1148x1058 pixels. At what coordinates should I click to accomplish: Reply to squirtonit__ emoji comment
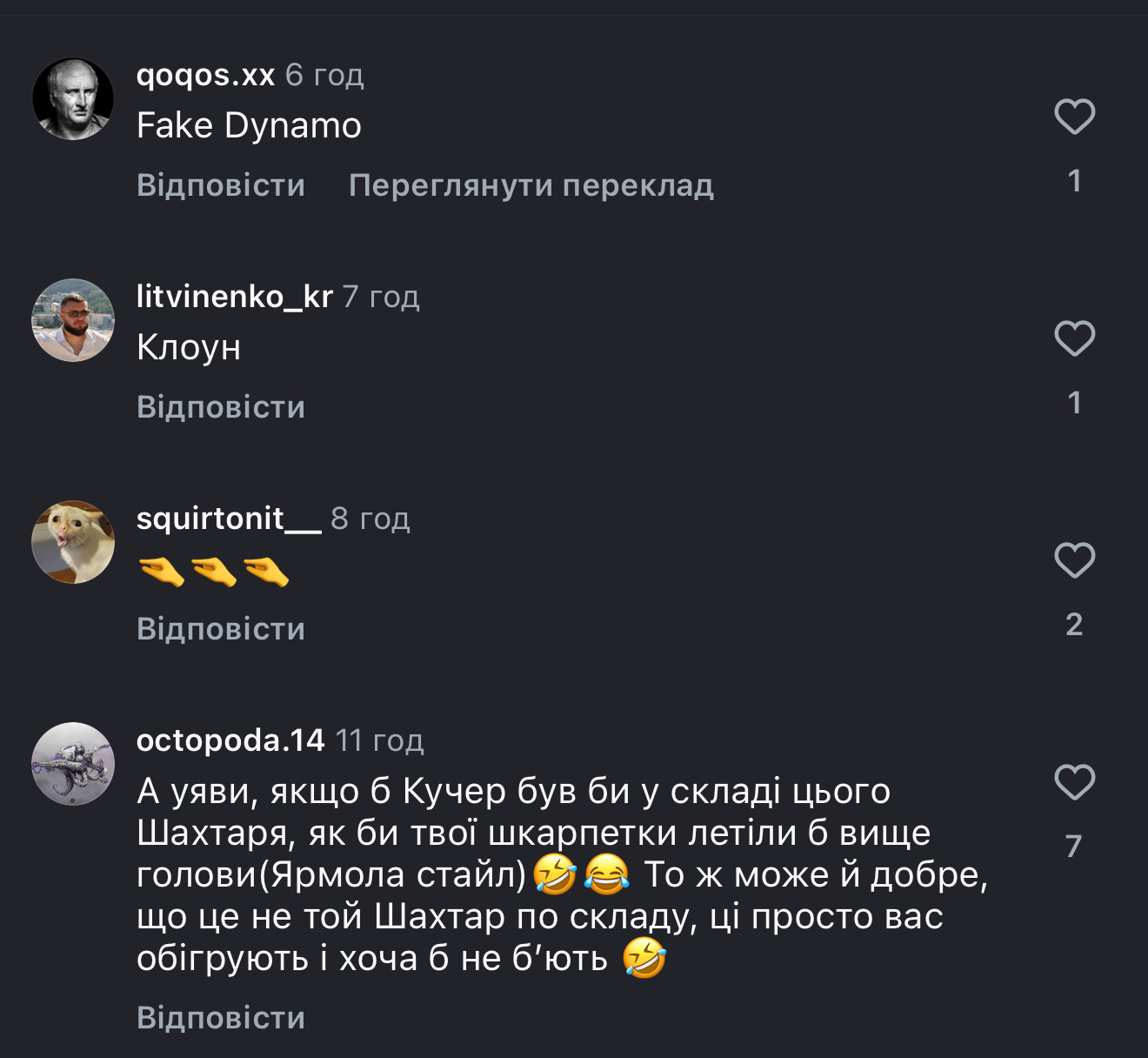221,629
